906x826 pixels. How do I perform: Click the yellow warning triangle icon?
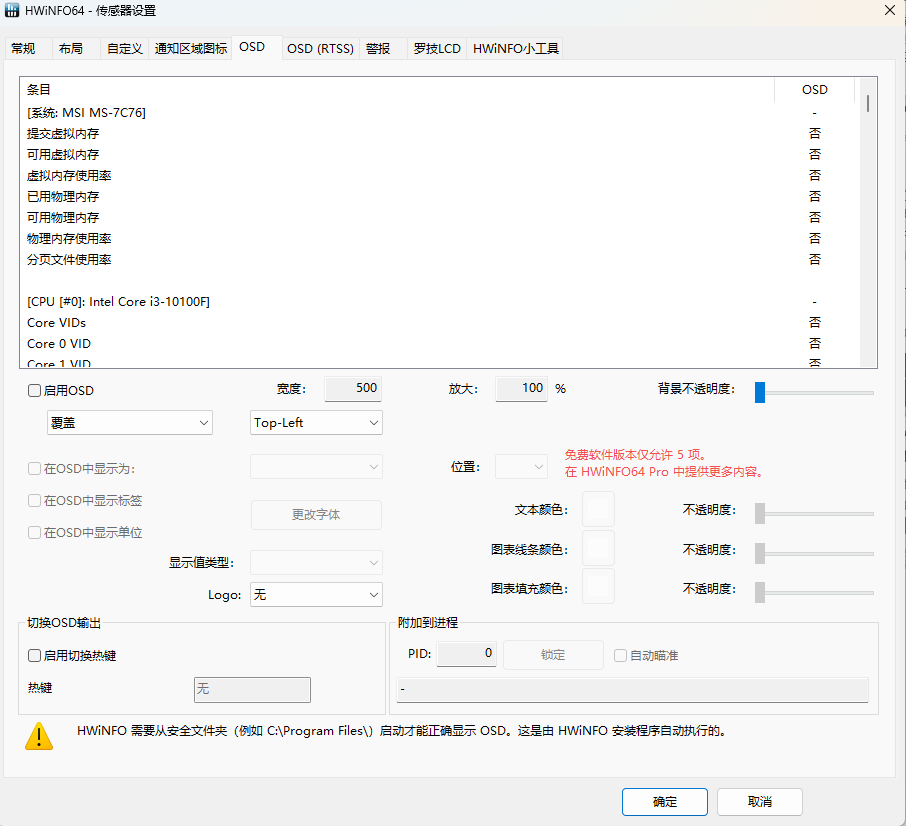pyautogui.click(x=39, y=736)
